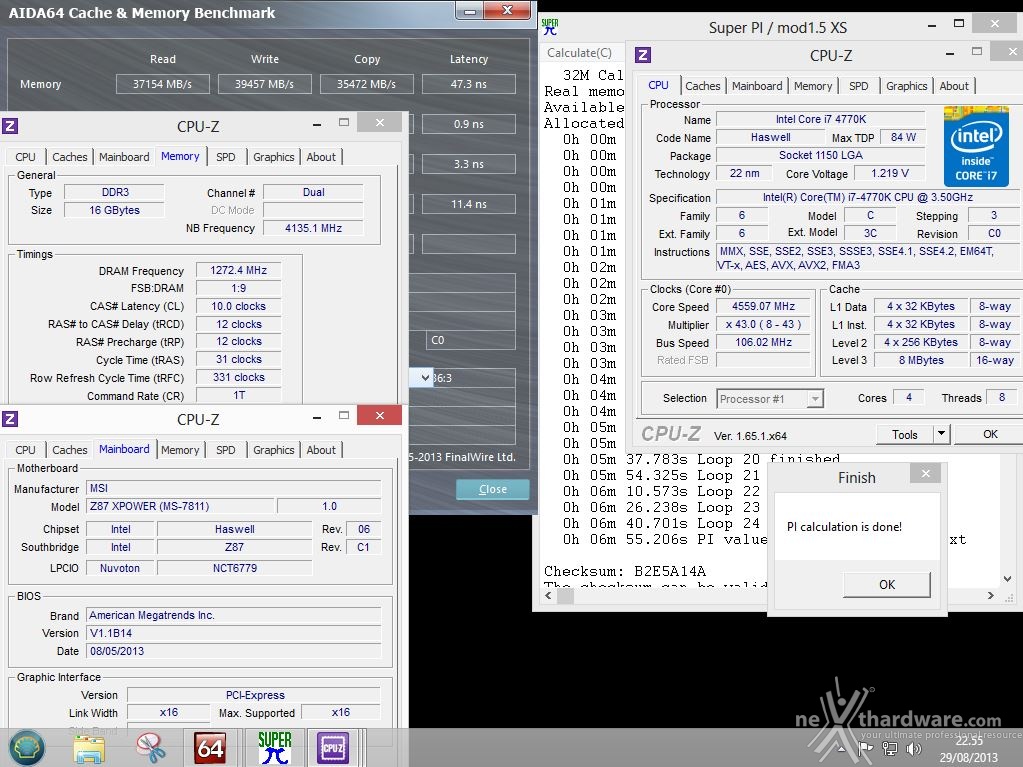
Task: Click Row Refresh Cycle Time value 331 clocks
Action: coord(238,377)
